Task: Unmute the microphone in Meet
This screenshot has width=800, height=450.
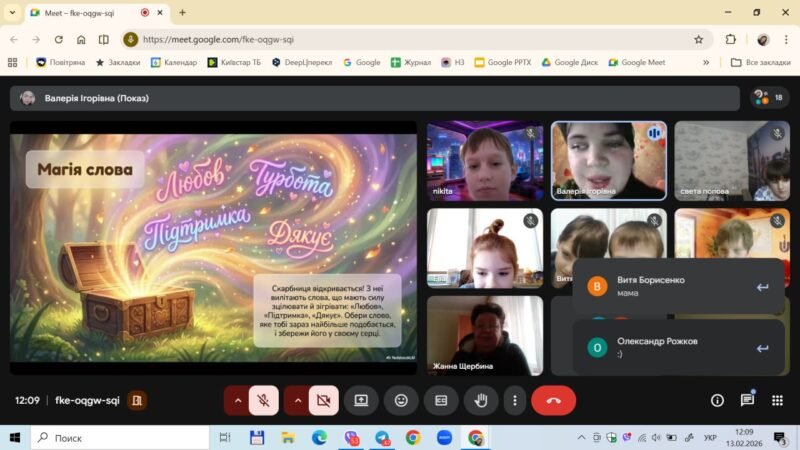Action: pyautogui.click(x=264, y=400)
